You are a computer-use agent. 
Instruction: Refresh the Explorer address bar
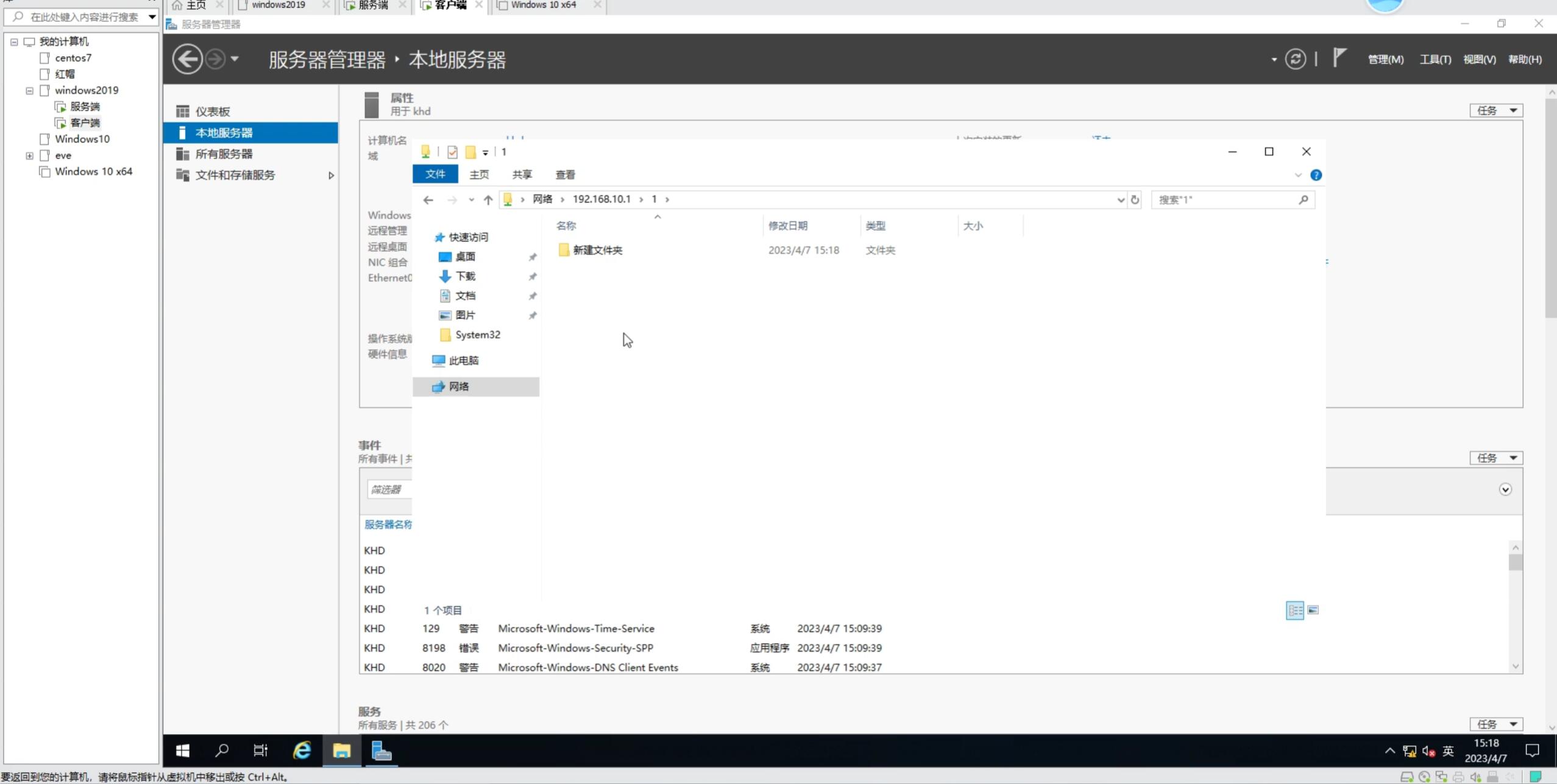(1135, 200)
